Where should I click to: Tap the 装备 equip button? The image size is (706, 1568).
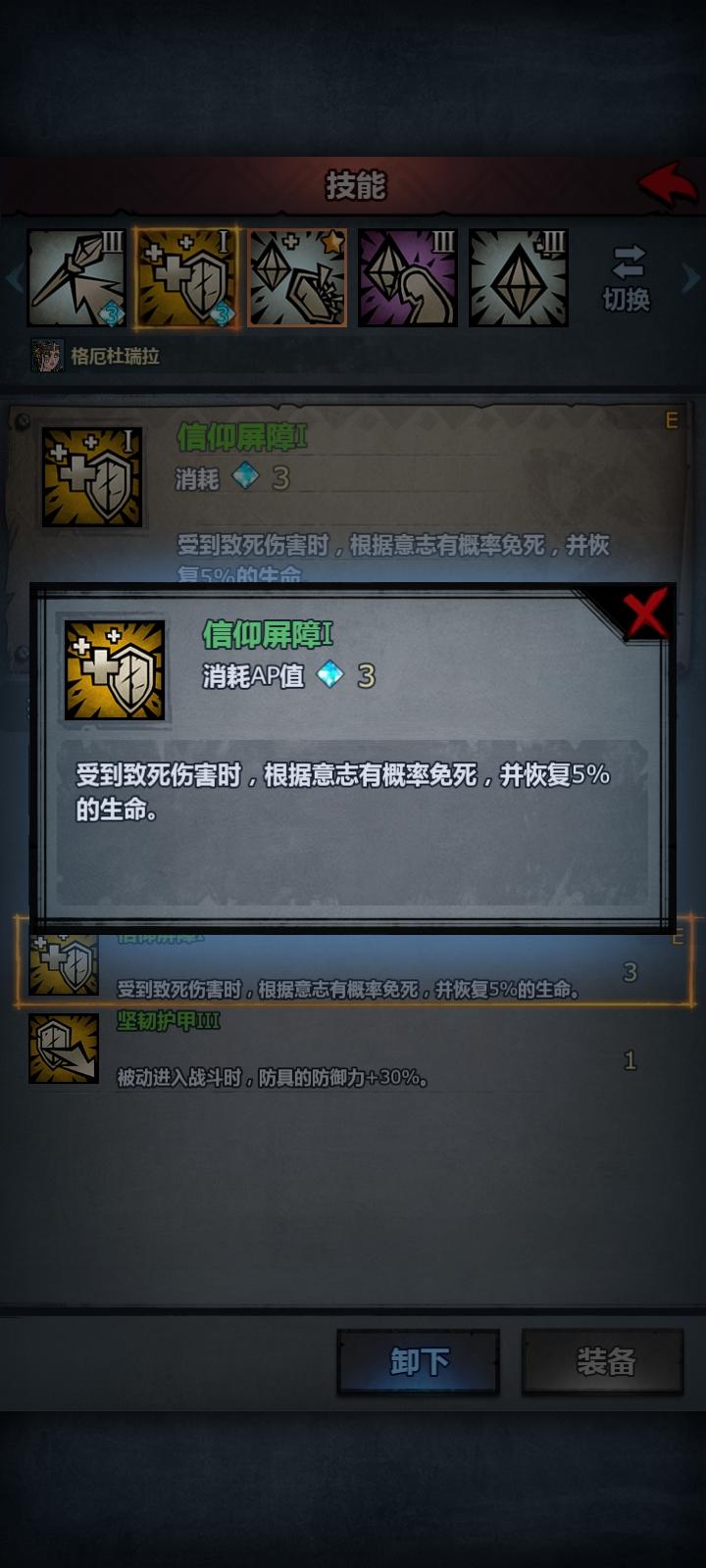tap(603, 1361)
